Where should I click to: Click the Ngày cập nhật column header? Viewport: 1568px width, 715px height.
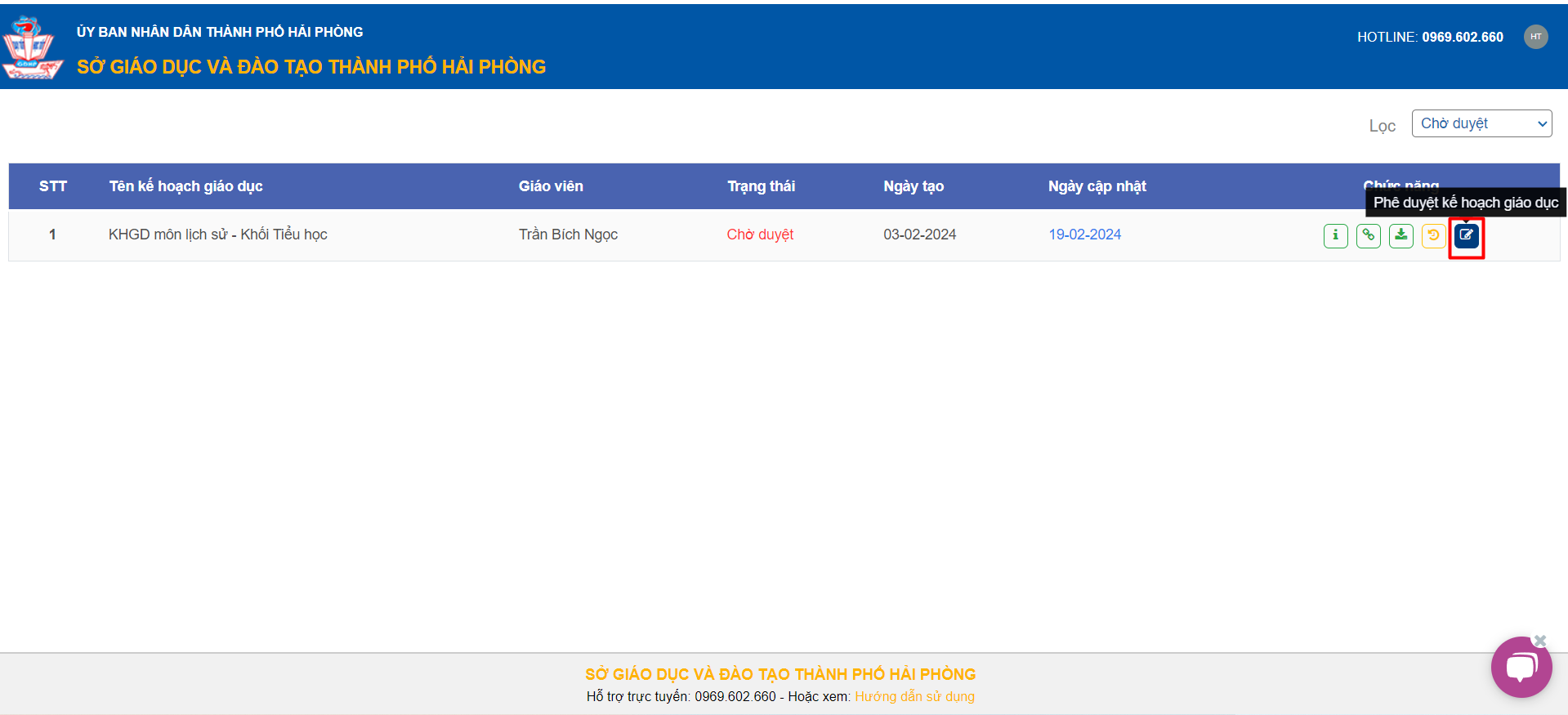point(1097,186)
